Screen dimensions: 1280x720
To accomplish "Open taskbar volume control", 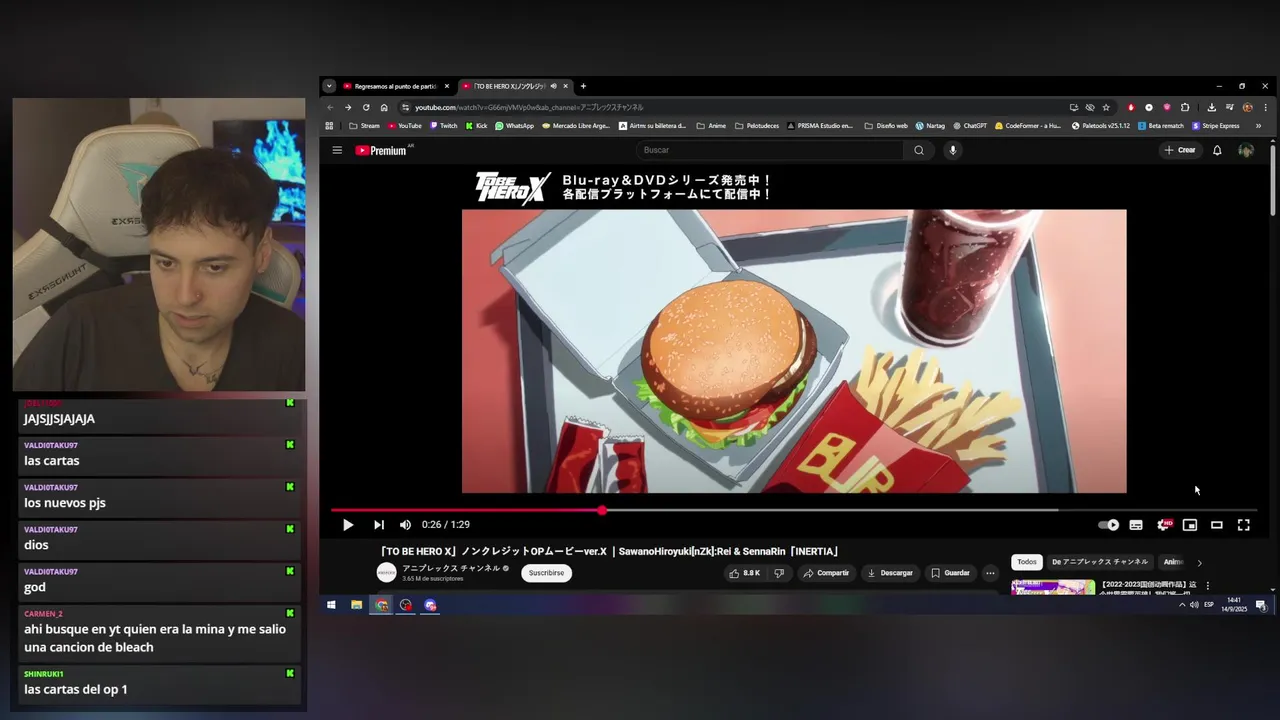I will coord(1194,605).
